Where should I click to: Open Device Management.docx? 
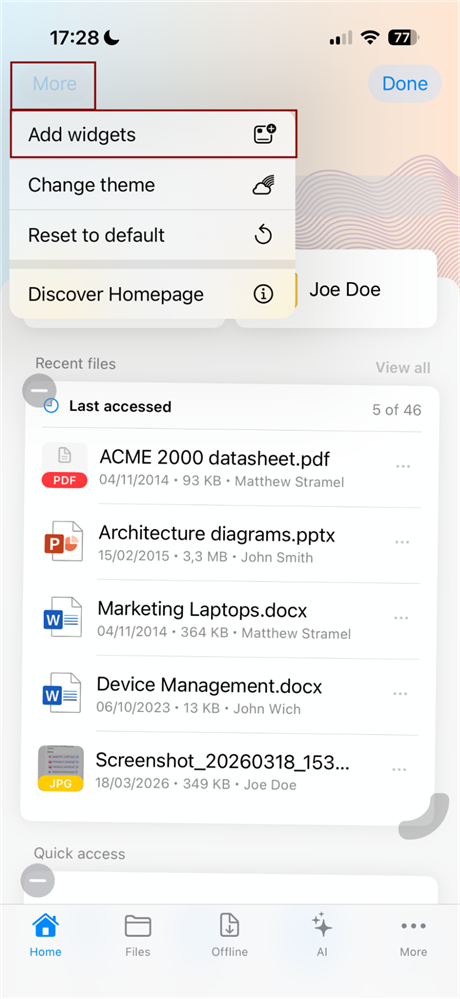pos(228,694)
